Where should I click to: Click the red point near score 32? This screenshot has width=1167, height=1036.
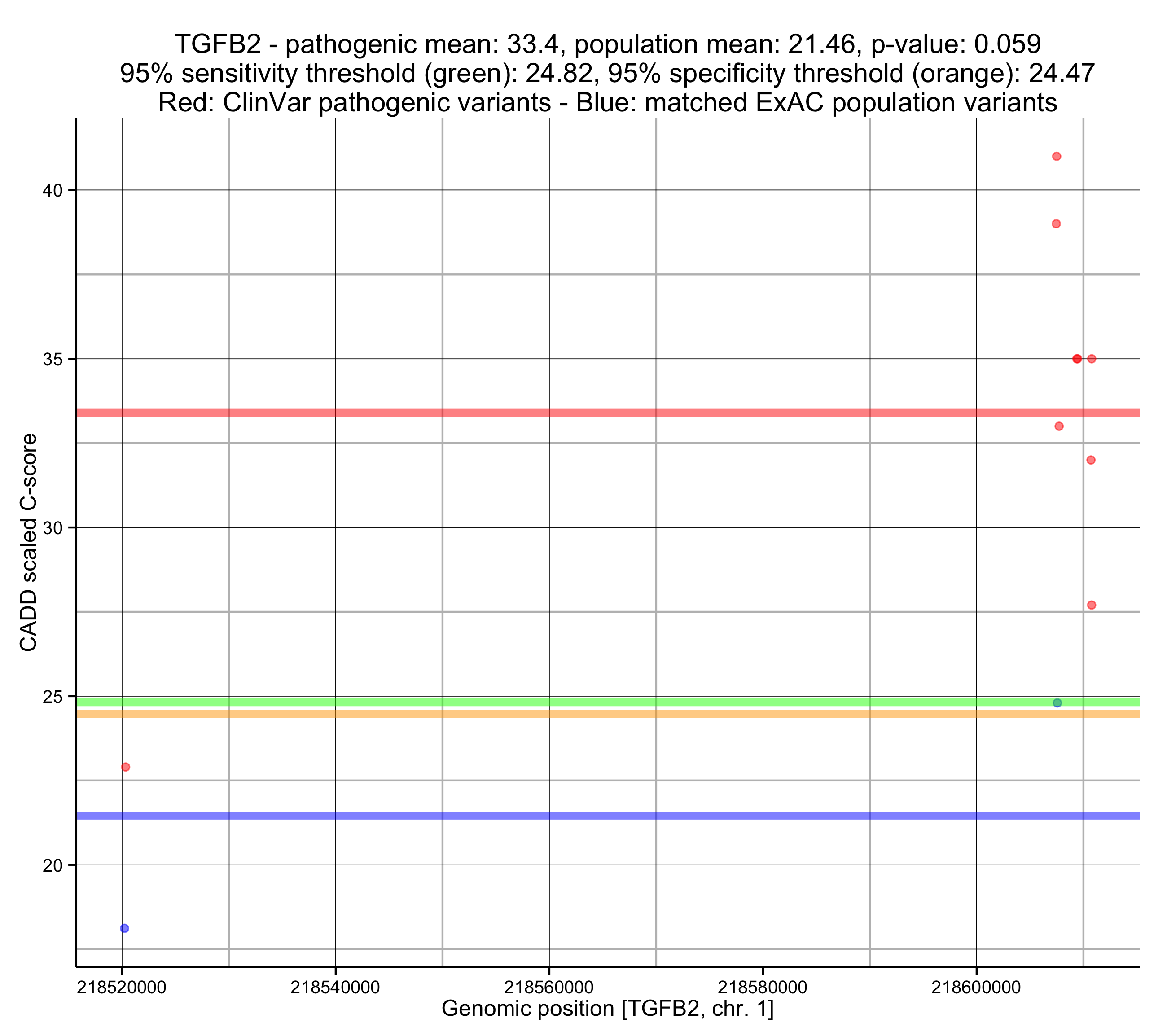(x=1091, y=460)
